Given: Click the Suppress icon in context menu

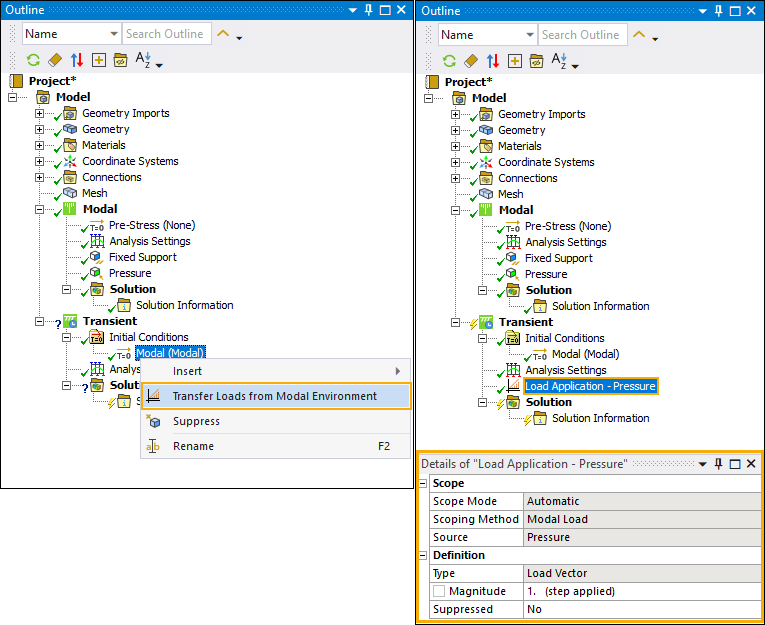Looking at the screenshot, I should (153, 421).
